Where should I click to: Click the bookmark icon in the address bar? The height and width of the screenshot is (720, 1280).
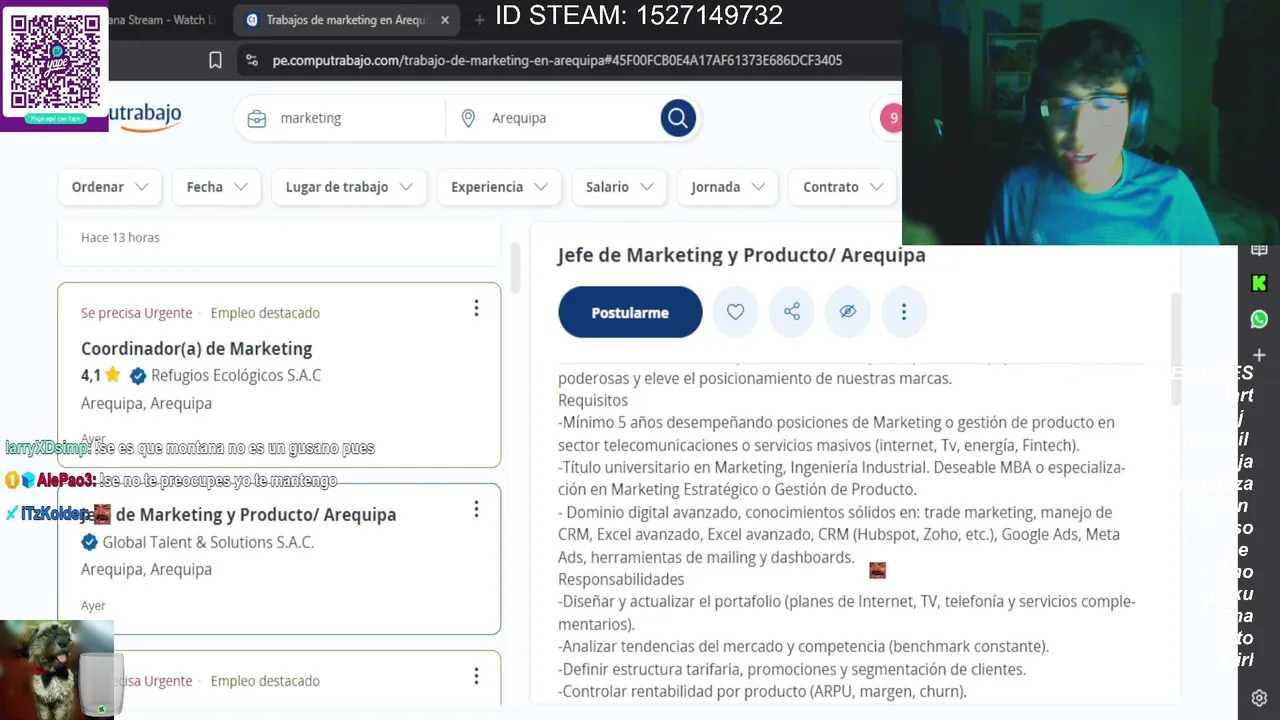[x=215, y=60]
